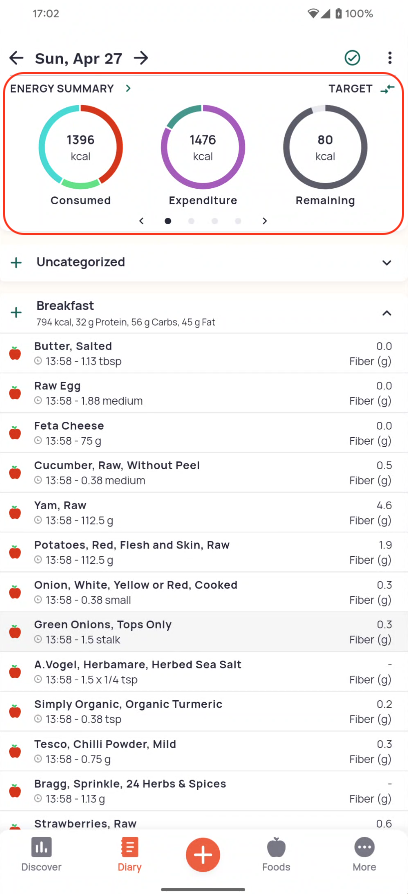
Task: Advance to next day arrow
Action: click(x=141, y=58)
